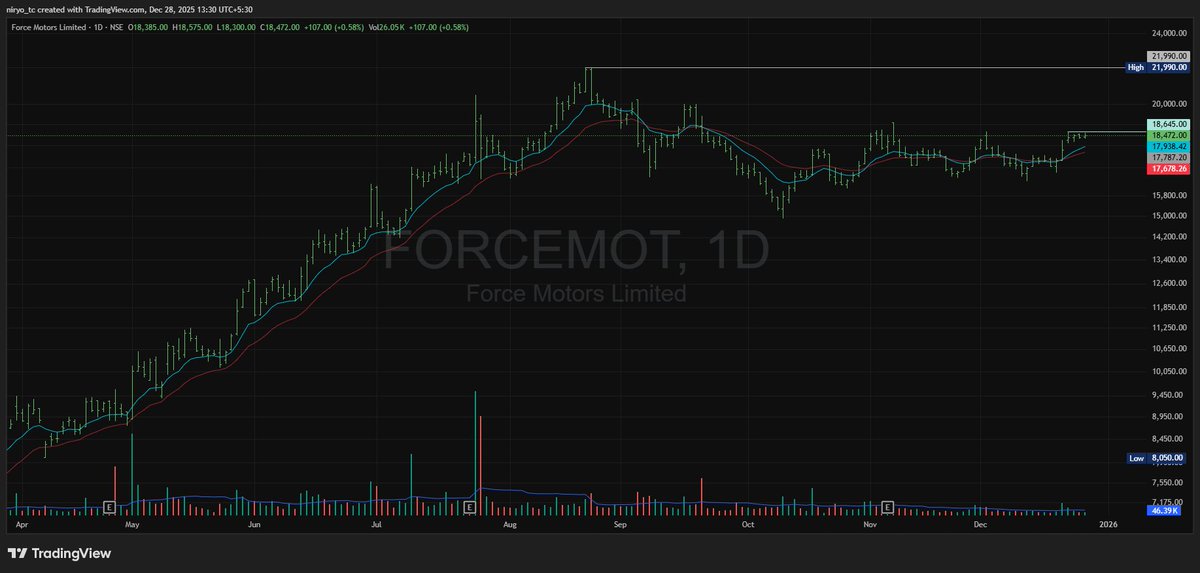Click the 24,000.00 price axis level
The image size is (1200, 573).
click(1169, 34)
